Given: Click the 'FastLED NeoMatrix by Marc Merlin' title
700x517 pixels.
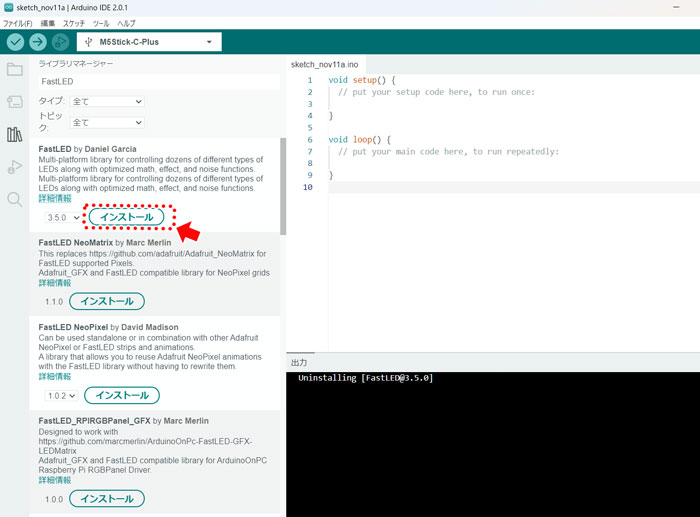Looking at the screenshot, I should point(105,242).
